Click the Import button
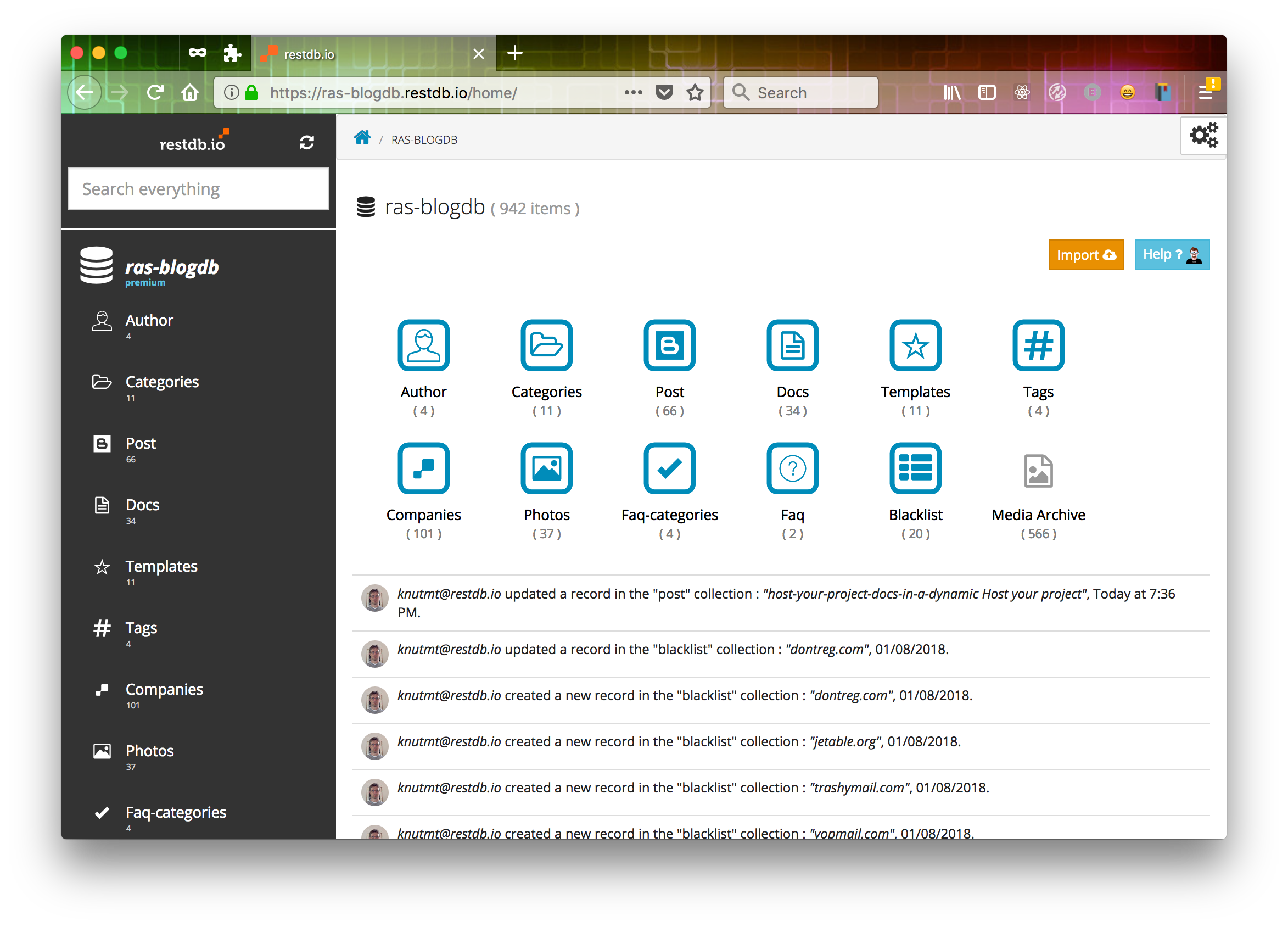 [x=1086, y=254]
